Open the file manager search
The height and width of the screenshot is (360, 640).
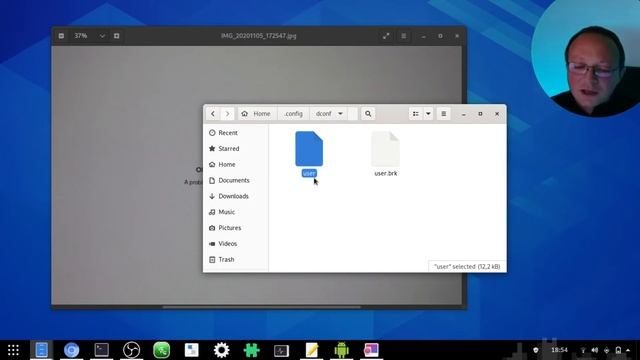(x=368, y=114)
